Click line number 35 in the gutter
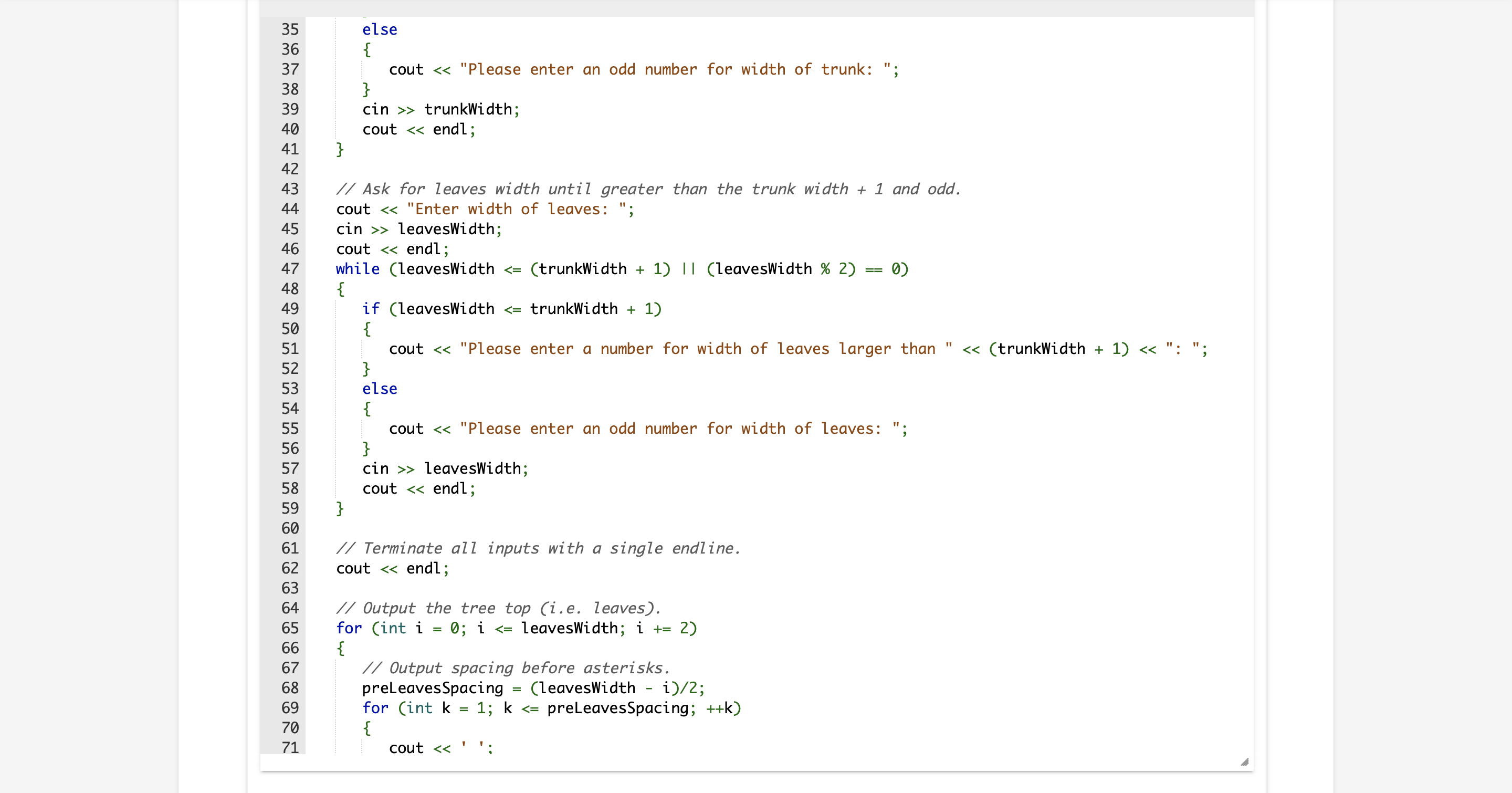Screen dimensions: 1512x793 289,30
